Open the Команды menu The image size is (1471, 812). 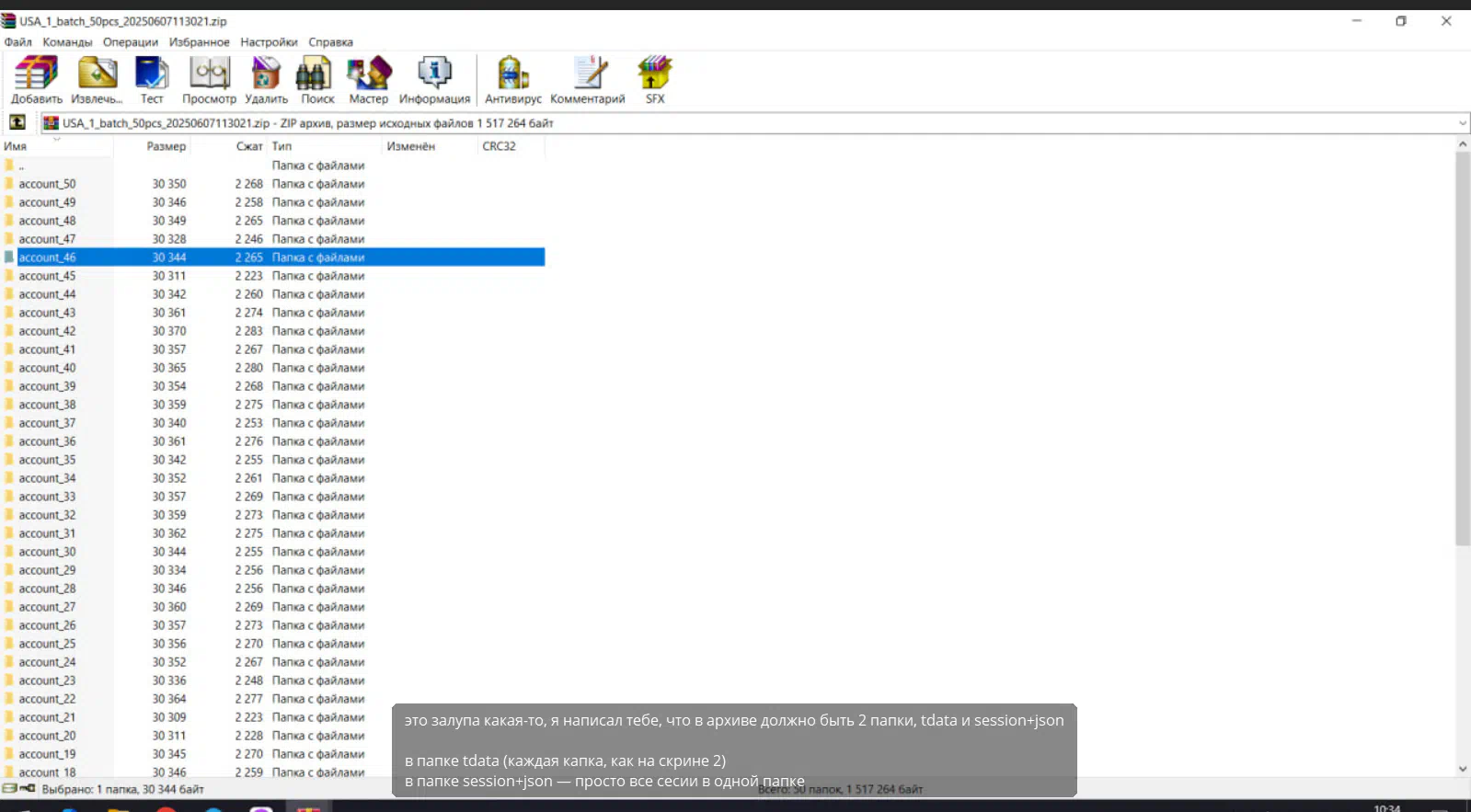point(67,42)
